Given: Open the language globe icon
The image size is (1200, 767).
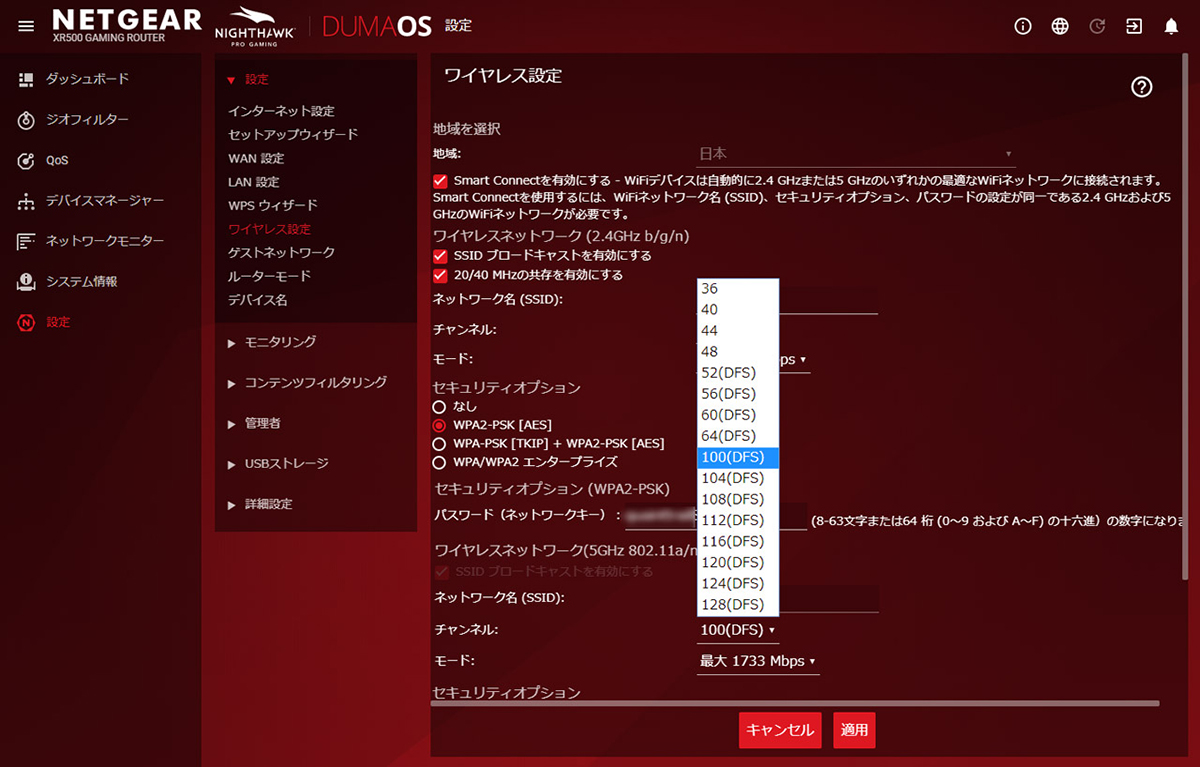Looking at the screenshot, I should [x=1060, y=27].
